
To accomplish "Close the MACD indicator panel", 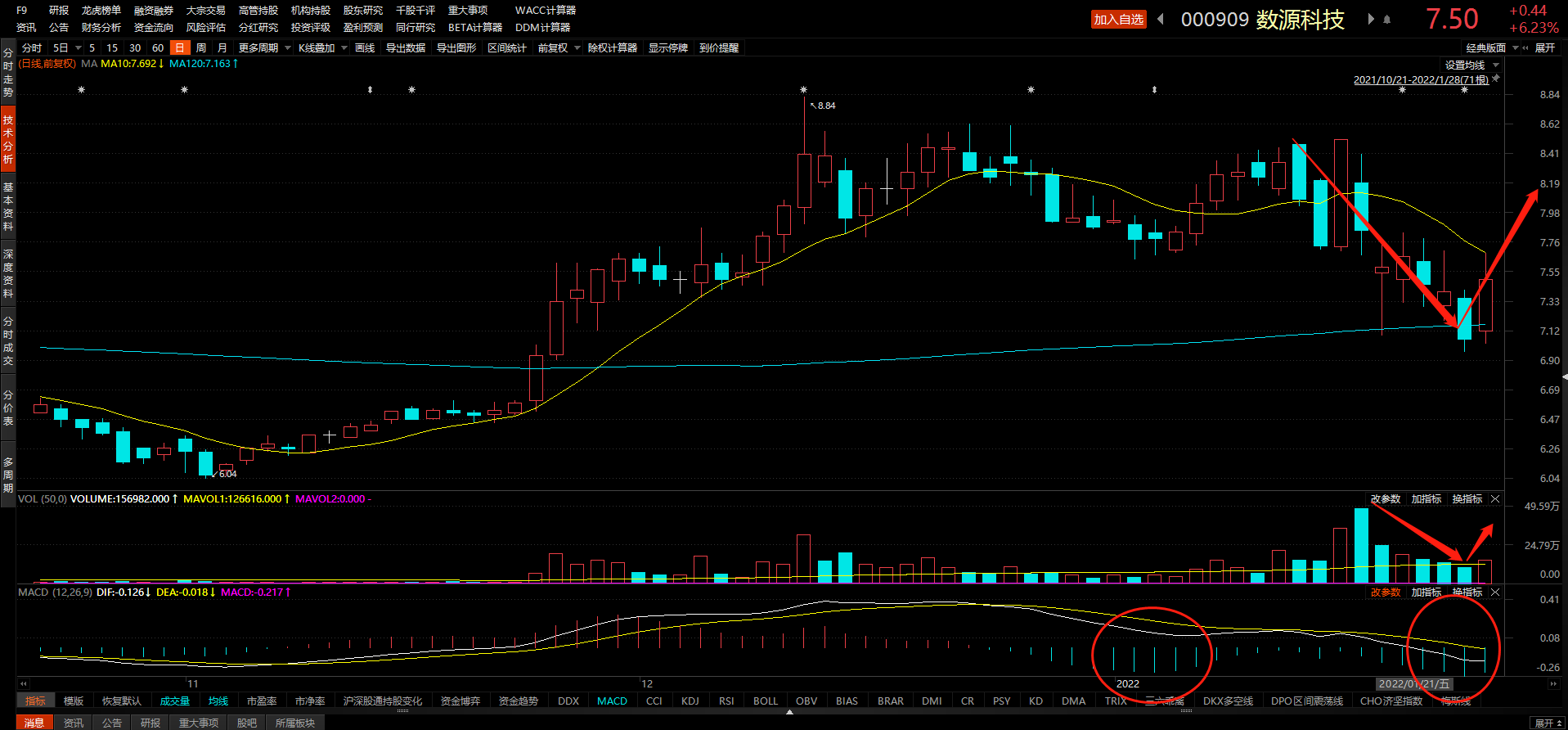I will click(x=1495, y=593).
